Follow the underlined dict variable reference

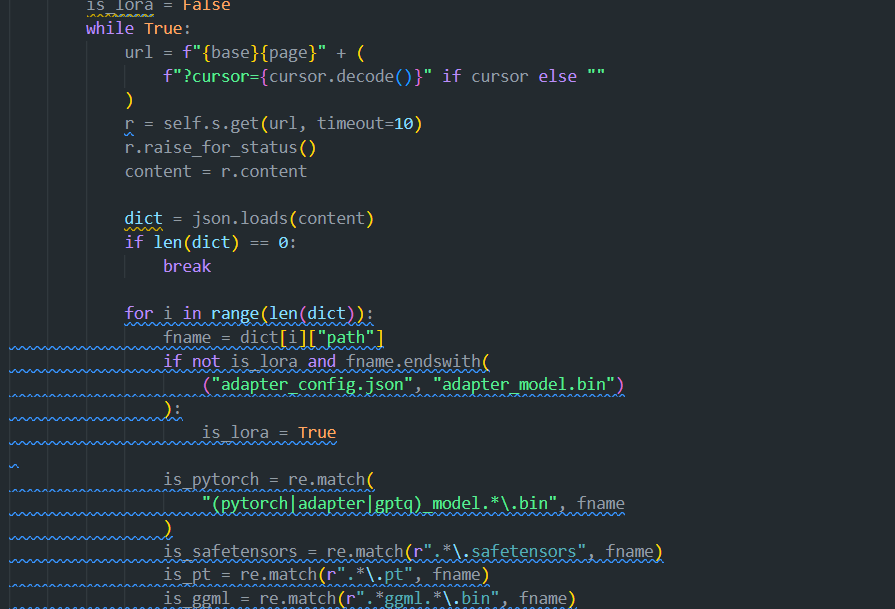tap(142, 218)
